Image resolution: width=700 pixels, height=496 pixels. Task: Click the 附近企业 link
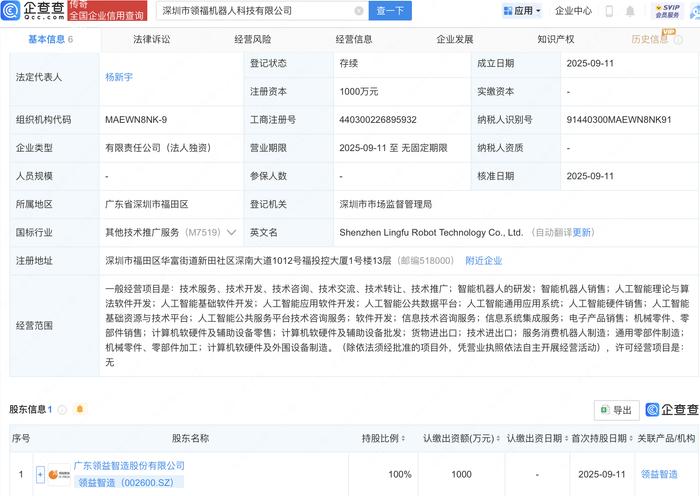point(483,260)
